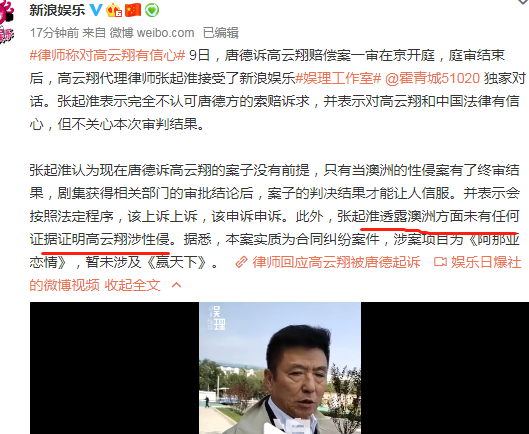
Task: Open the #娱理工作室# hashtag link
Action: tap(338, 78)
